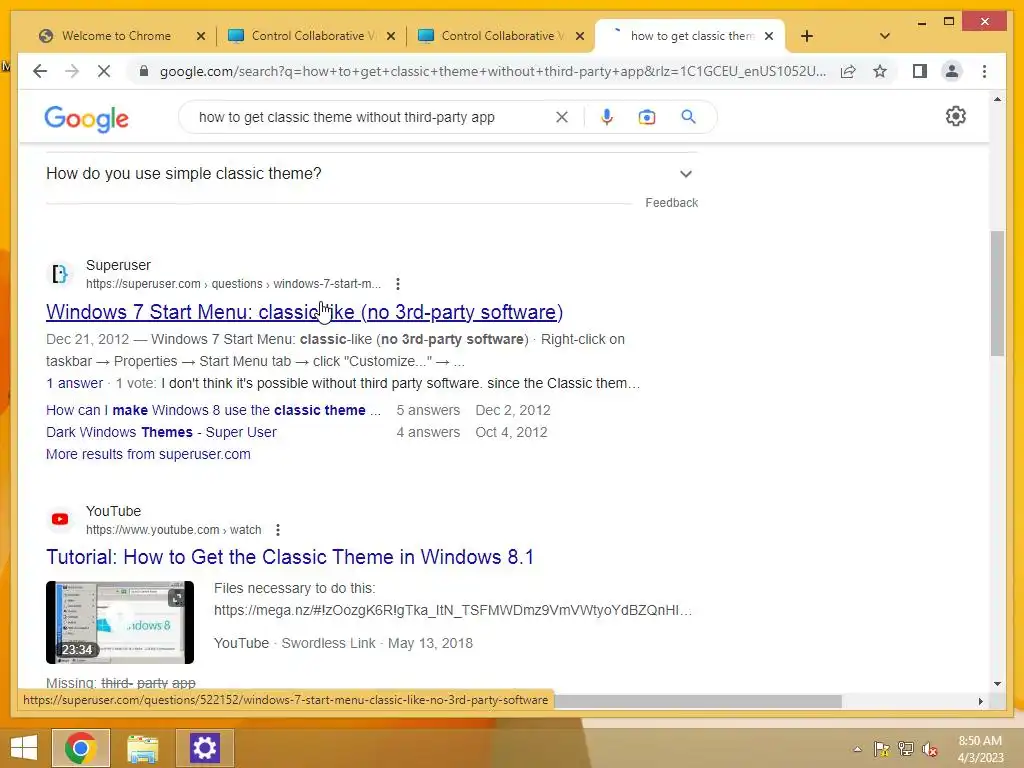Click the Feedback link

pos(671,203)
